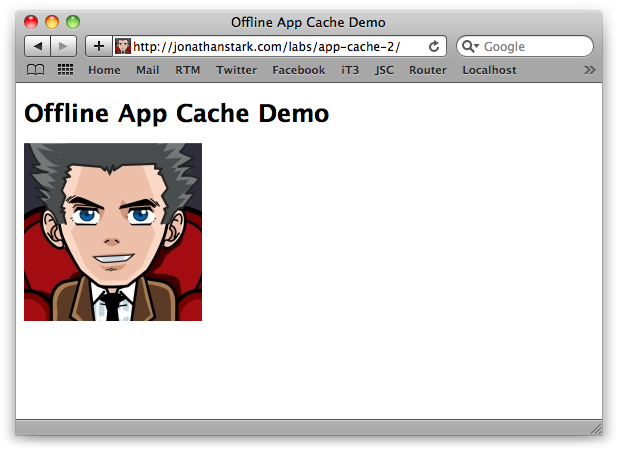This screenshot has height=450, width=618.
Task: Open the search magnifier dropdown
Action: click(470, 46)
